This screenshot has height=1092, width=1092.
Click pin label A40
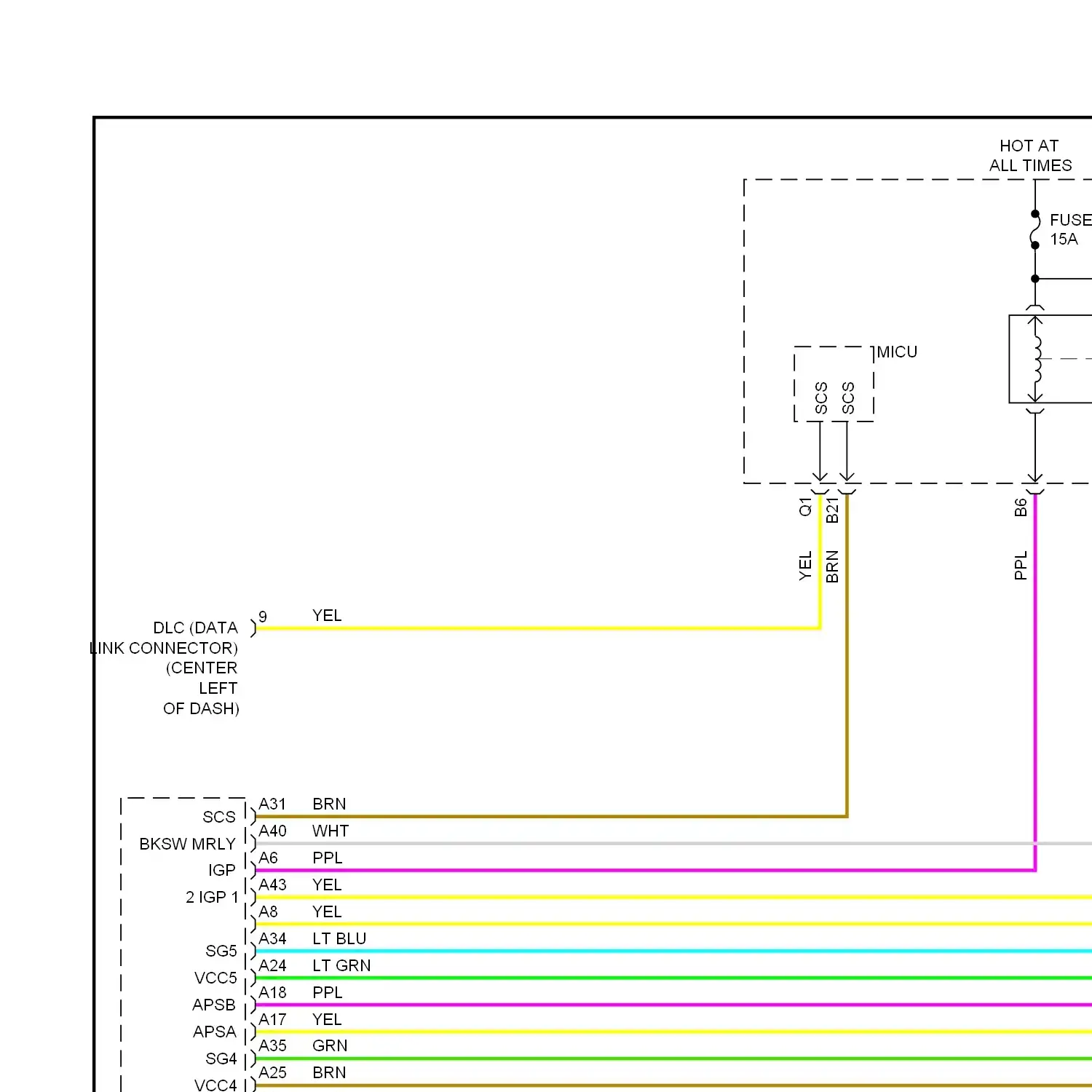[x=273, y=831]
